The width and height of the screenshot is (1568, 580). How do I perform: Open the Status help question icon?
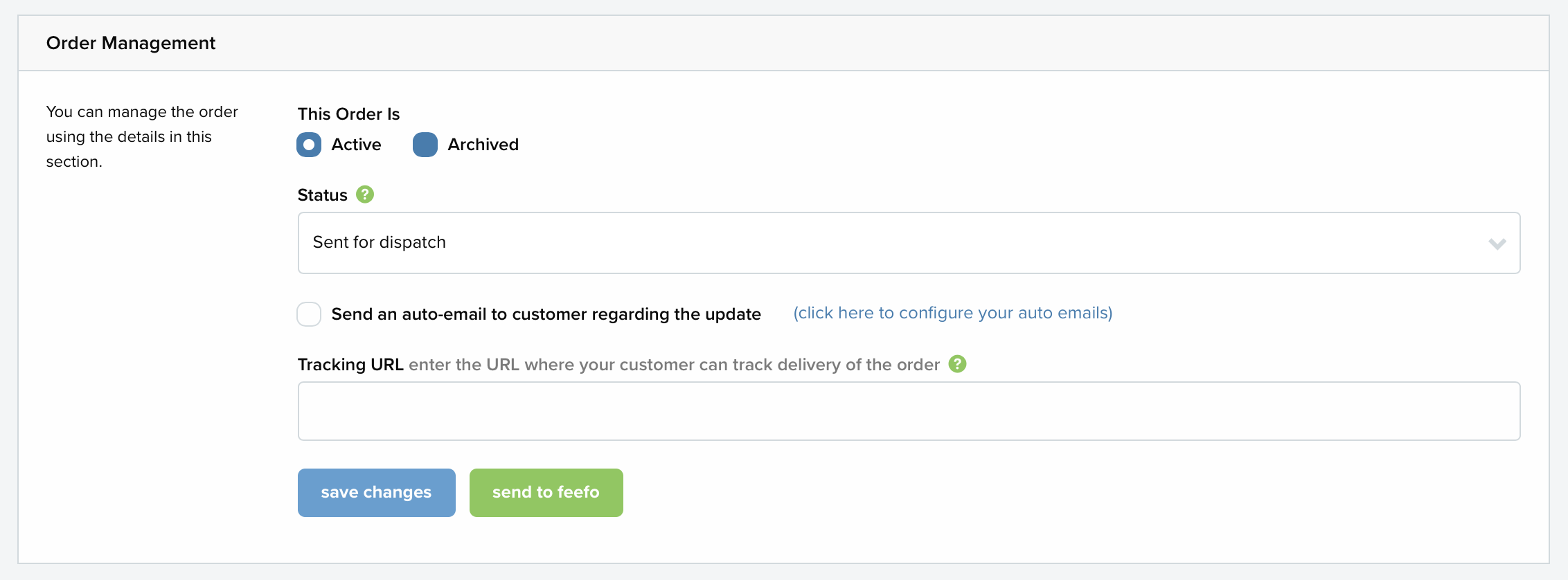[365, 194]
